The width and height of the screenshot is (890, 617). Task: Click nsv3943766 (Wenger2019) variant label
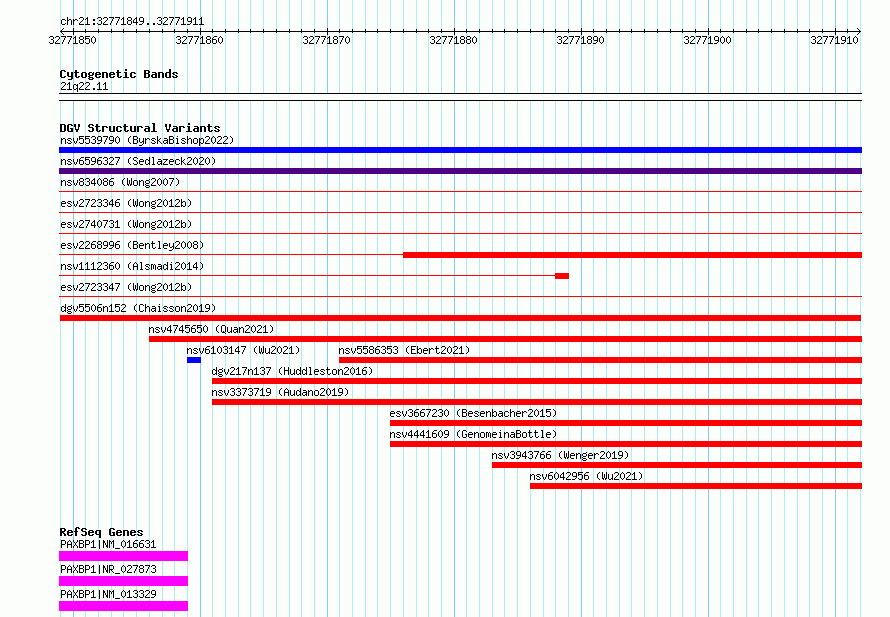(560, 455)
